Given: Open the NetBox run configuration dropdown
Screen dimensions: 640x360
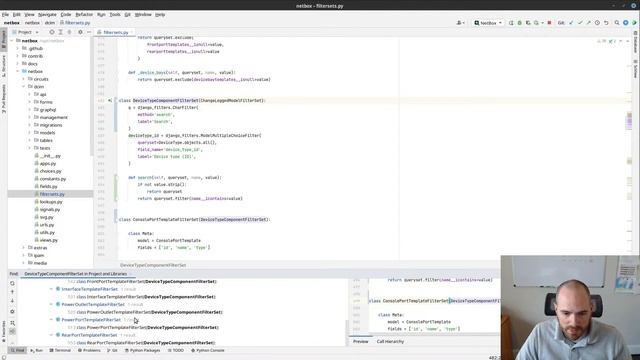Looking at the screenshot, I should tap(488, 23).
